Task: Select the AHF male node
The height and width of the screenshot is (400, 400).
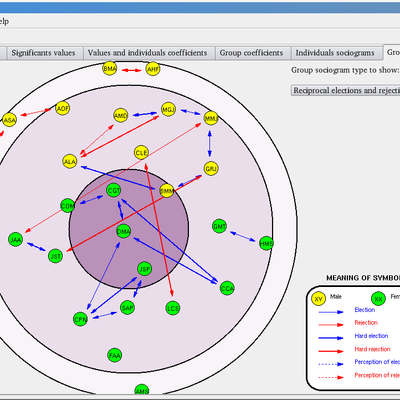Action: (x=153, y=69)
